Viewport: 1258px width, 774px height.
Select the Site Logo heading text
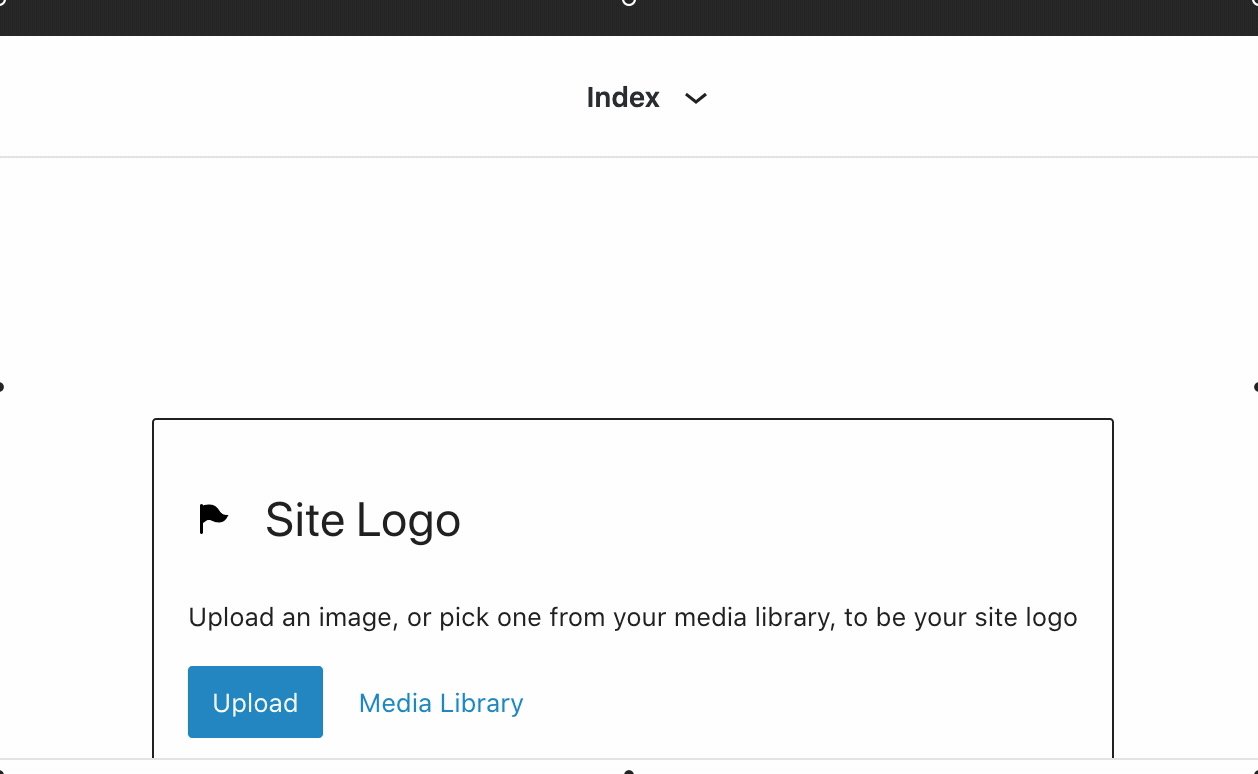[362, 520]
